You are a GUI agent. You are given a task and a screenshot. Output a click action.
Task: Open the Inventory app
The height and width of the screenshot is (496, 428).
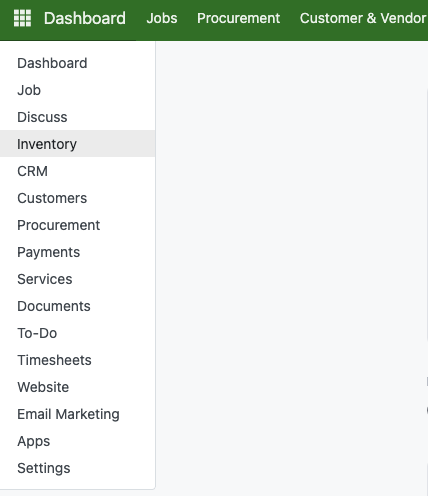(x=77, y=144)
